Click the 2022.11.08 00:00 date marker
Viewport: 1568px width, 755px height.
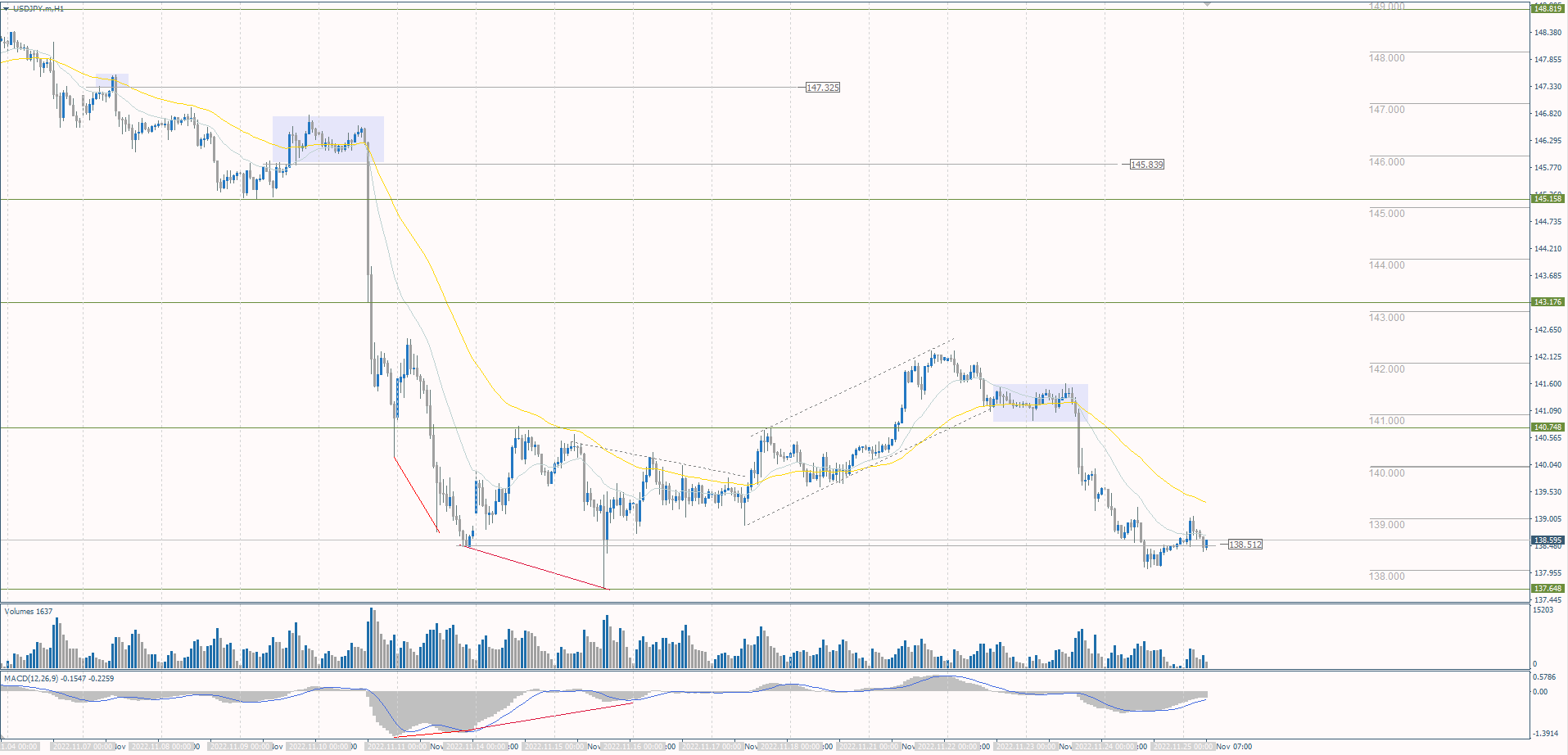click(161, 747)
